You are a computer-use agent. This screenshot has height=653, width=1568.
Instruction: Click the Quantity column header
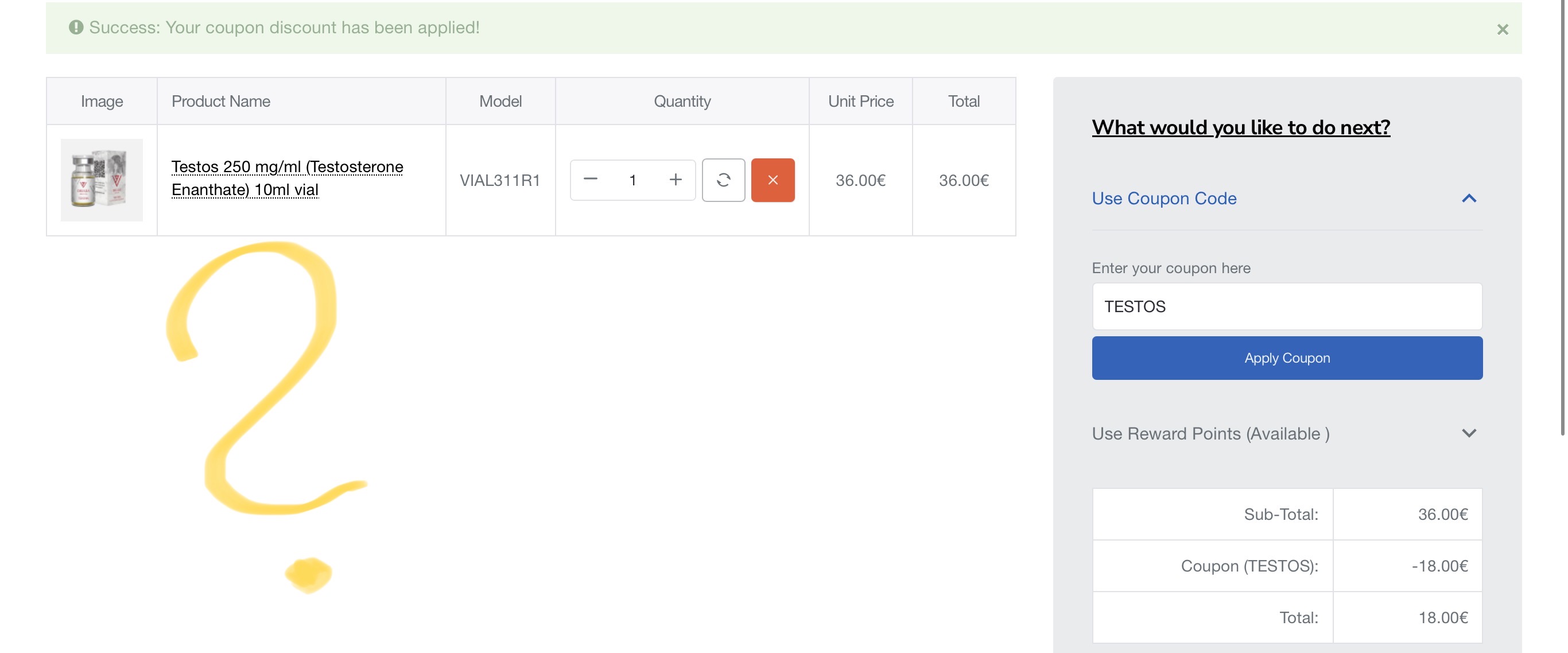[x=682, y=101]
